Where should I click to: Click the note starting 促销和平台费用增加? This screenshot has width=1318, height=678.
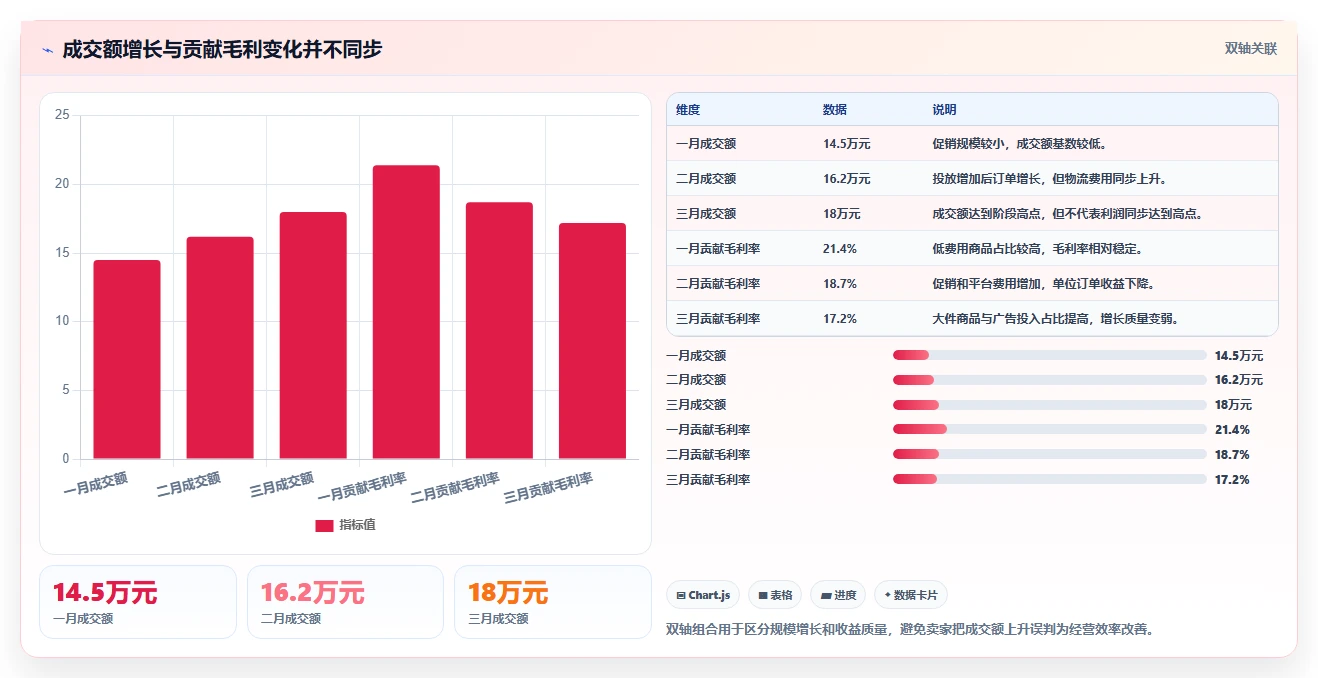(1043, 284)
